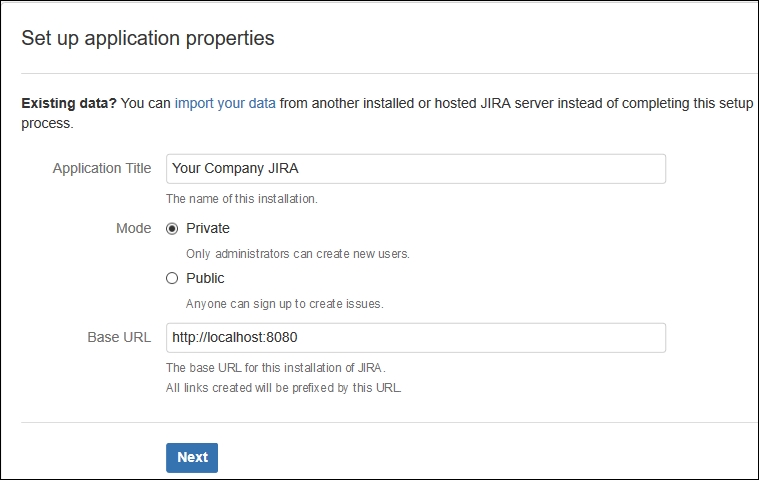The image size is (759, 480).
Task: Click All links created will be prefixed text
Action: click(283, 388)
